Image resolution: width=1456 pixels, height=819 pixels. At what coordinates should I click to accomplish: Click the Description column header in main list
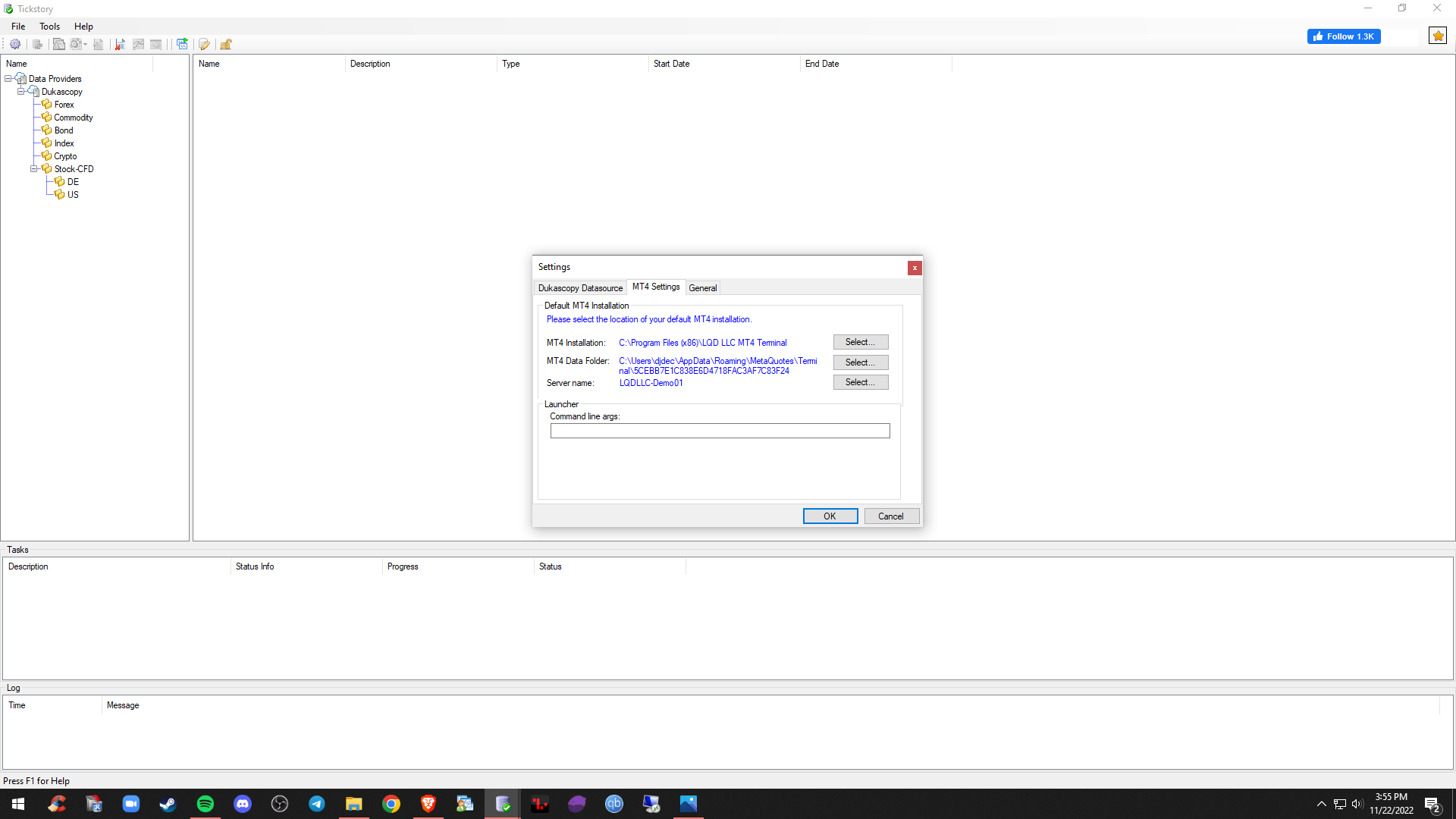click(421, 64)
